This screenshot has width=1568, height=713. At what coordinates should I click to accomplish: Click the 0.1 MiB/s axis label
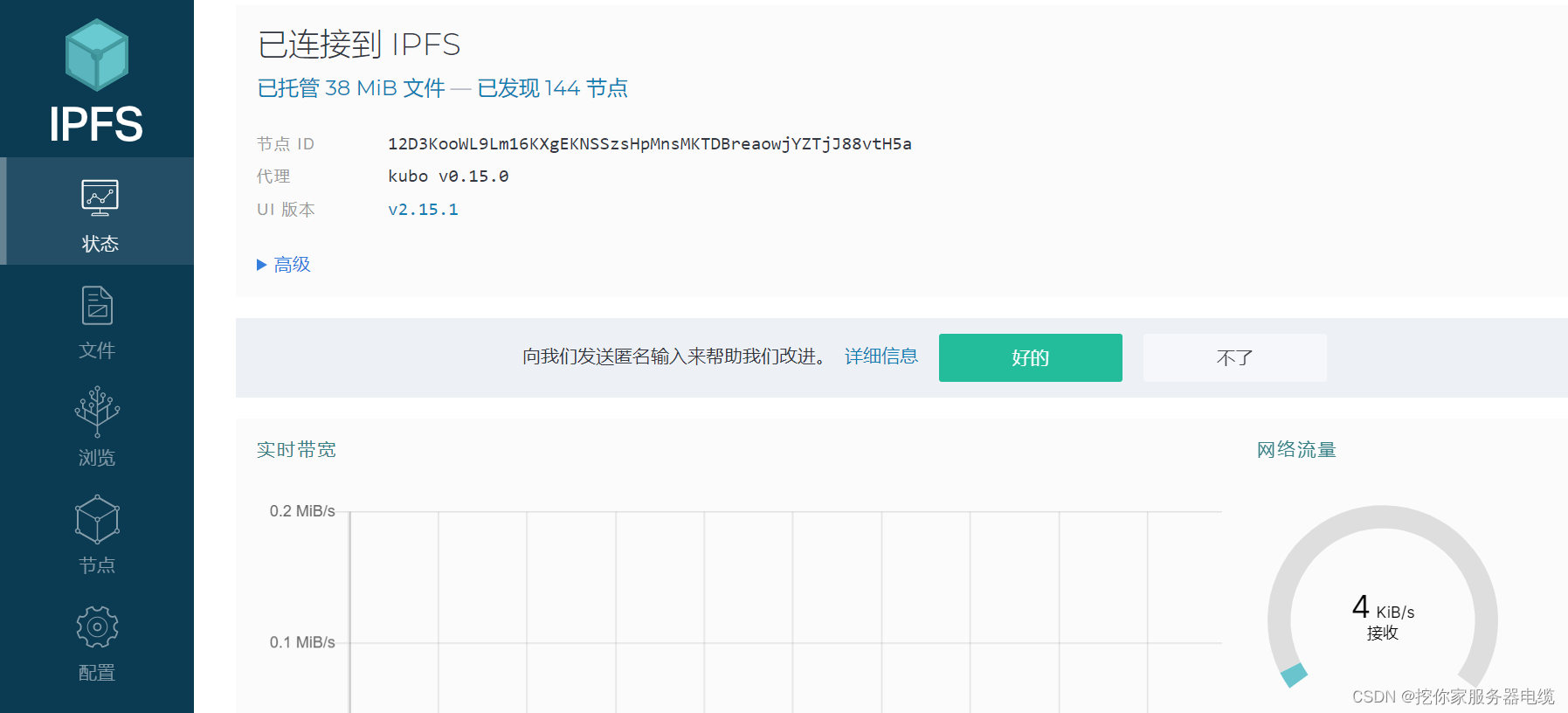(302, 642)
